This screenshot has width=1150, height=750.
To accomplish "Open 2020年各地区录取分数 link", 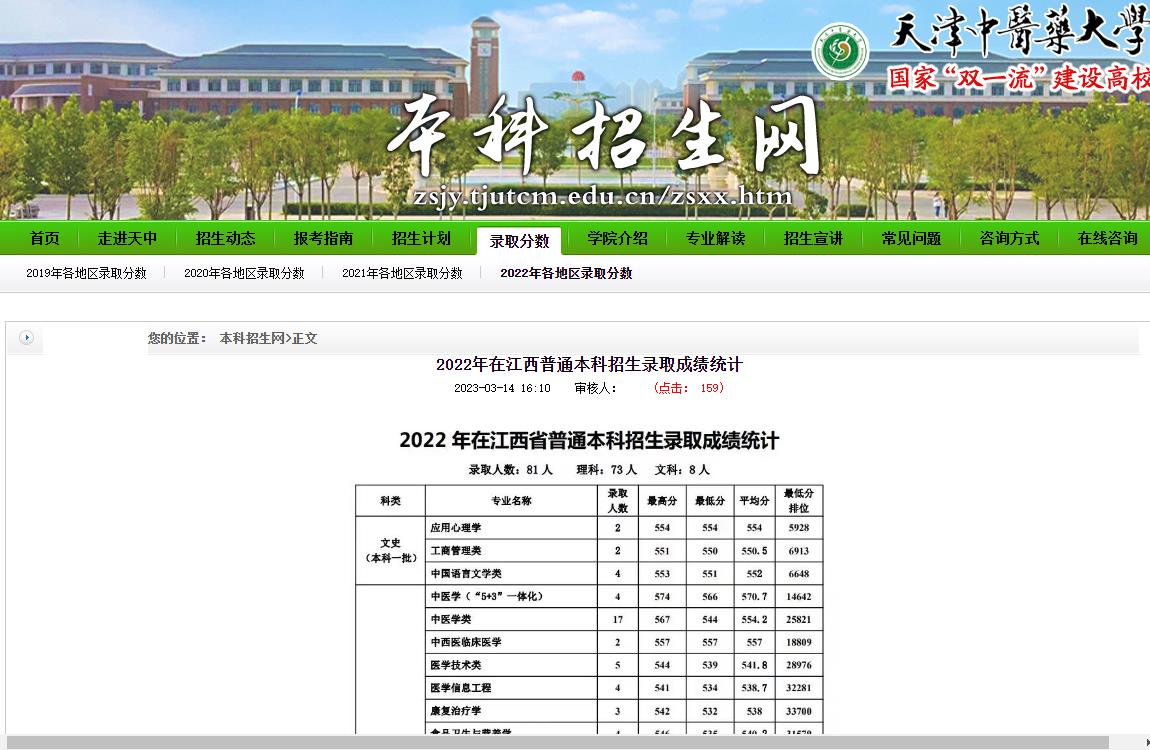I will [244, 273].
